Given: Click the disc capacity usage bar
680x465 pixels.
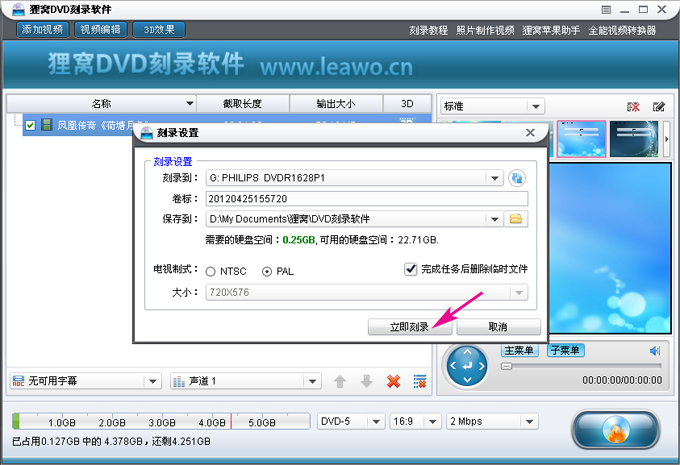Looking at the screenshot, I should click(x=161, y=421).
